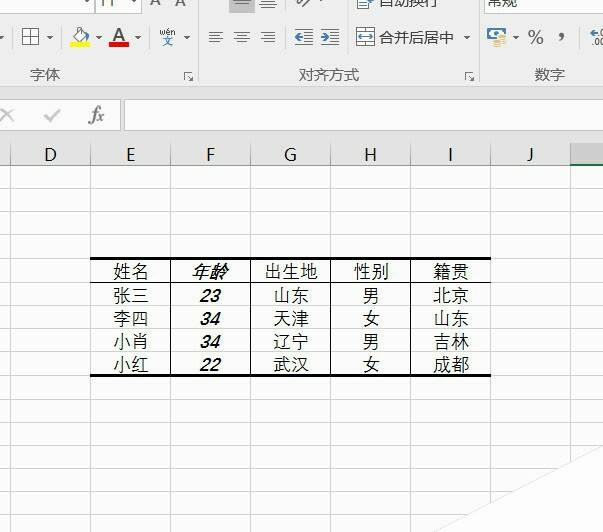Select the cell containing 李四
Viewport: 603px width, 532px height.
pos(130,318)
